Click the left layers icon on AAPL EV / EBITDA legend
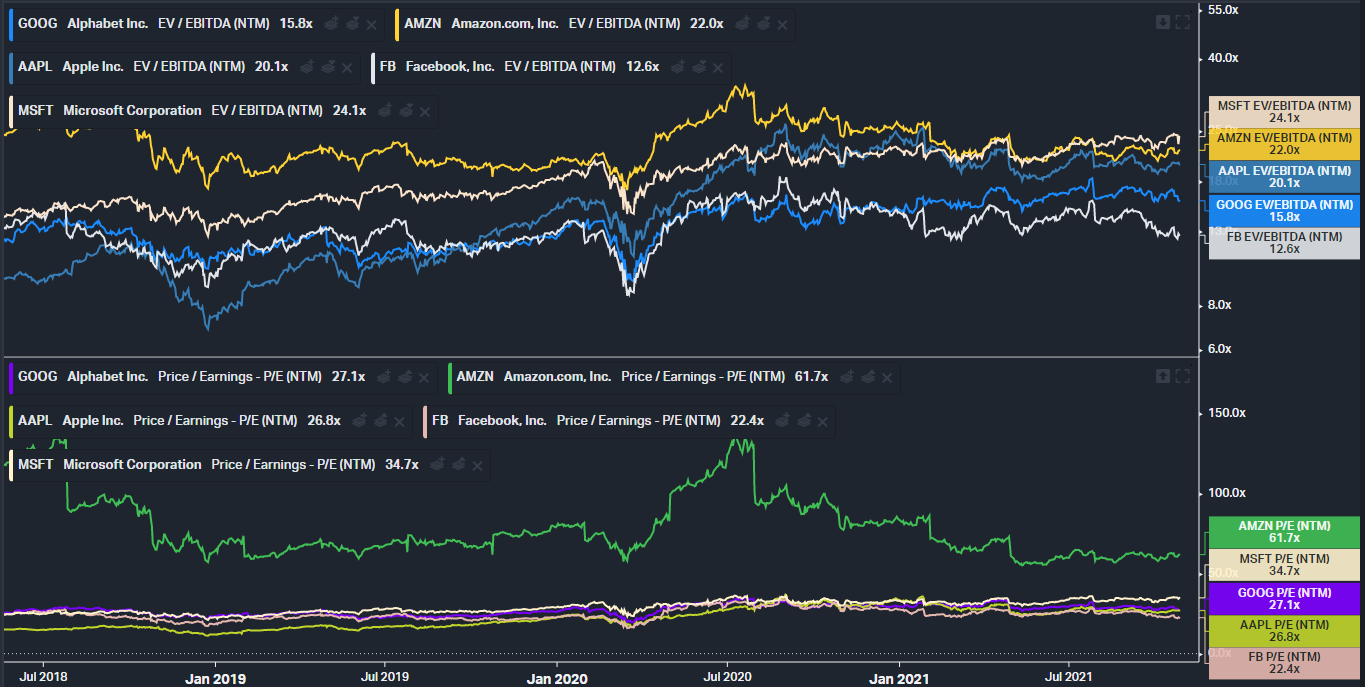The width and height of the screenshot is (1365, 687). click(x=305, y=67)
